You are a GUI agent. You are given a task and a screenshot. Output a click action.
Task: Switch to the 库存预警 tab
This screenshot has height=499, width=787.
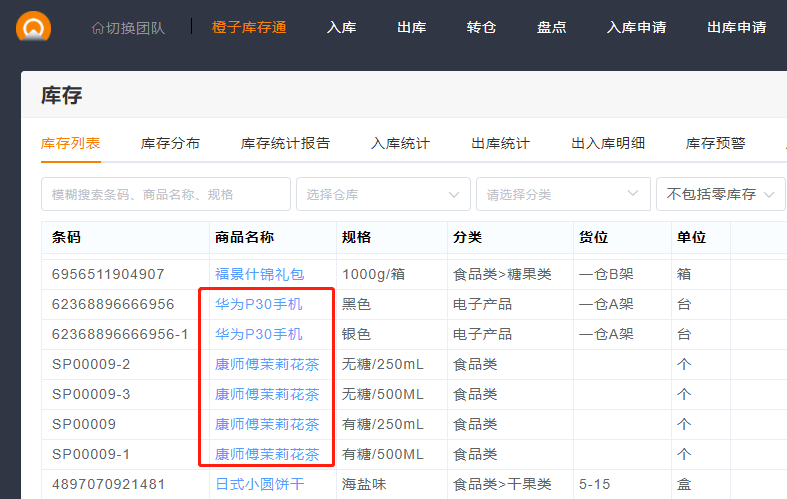(715, 143)
